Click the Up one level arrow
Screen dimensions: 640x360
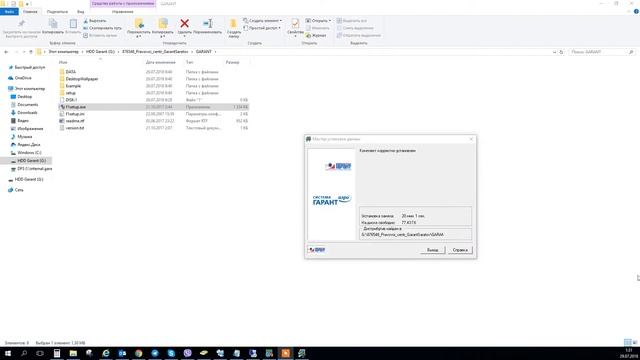(x=31, y=52)
